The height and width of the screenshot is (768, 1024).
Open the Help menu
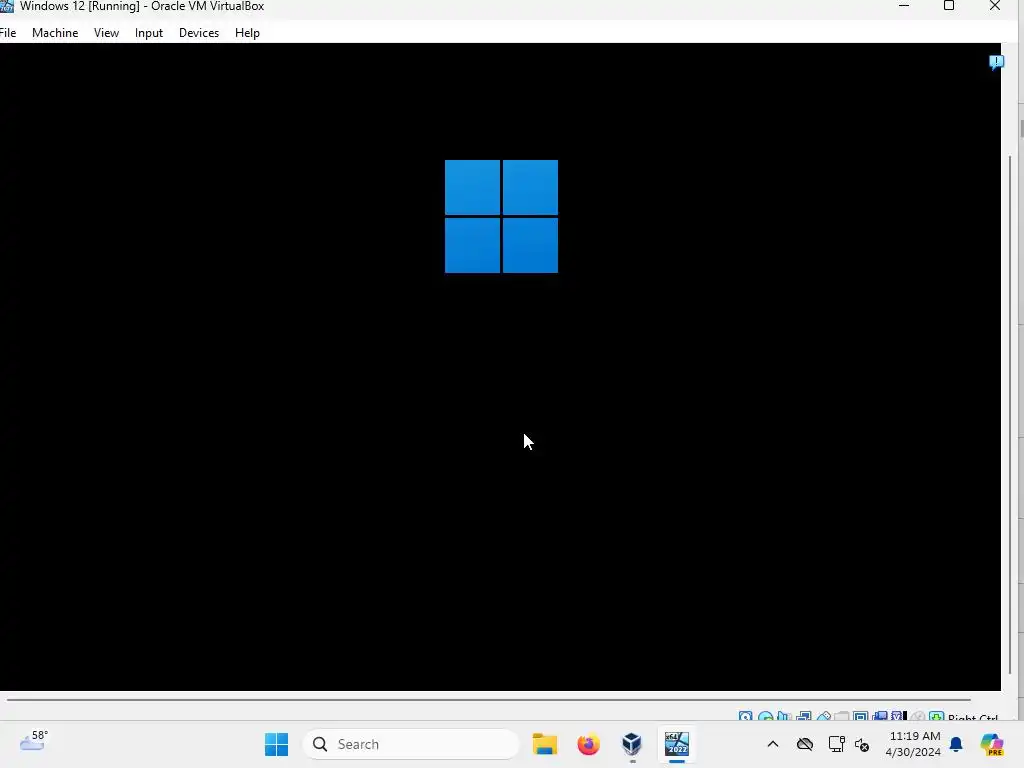(247, 33)
